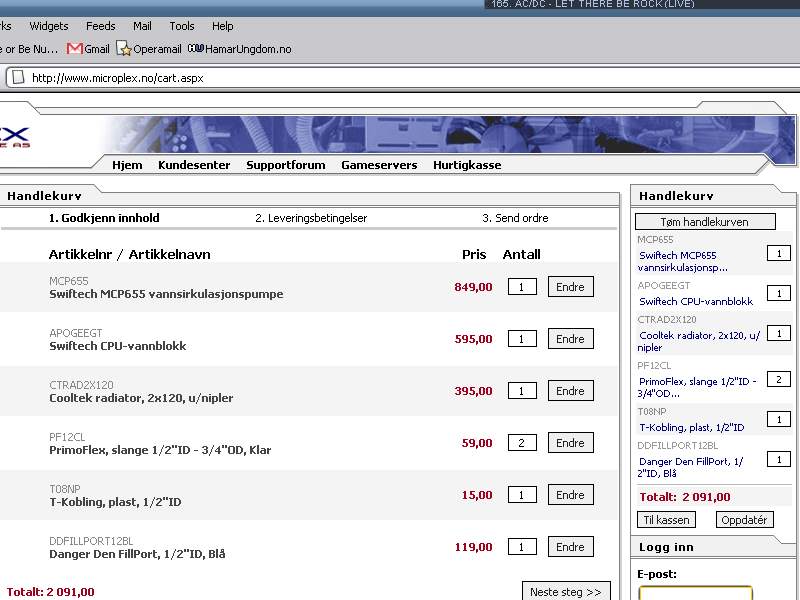Select step 3. Send ordre

pos(515,218)
